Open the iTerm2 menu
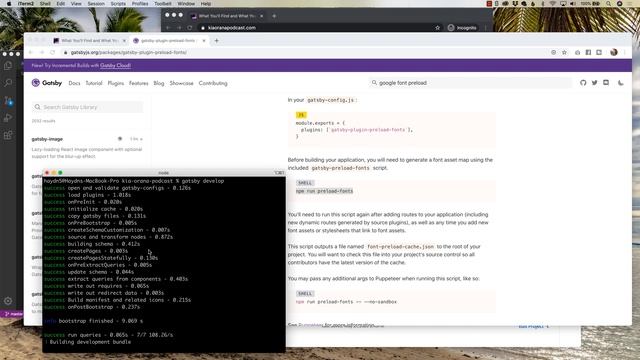 pyautogui.click(x=25, y=4)
